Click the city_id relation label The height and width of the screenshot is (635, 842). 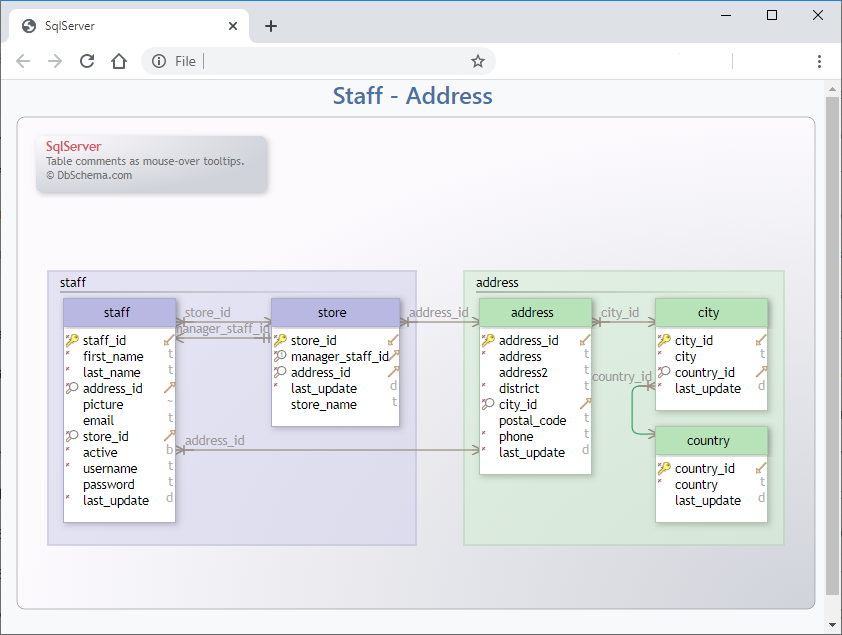pos(620,312)
